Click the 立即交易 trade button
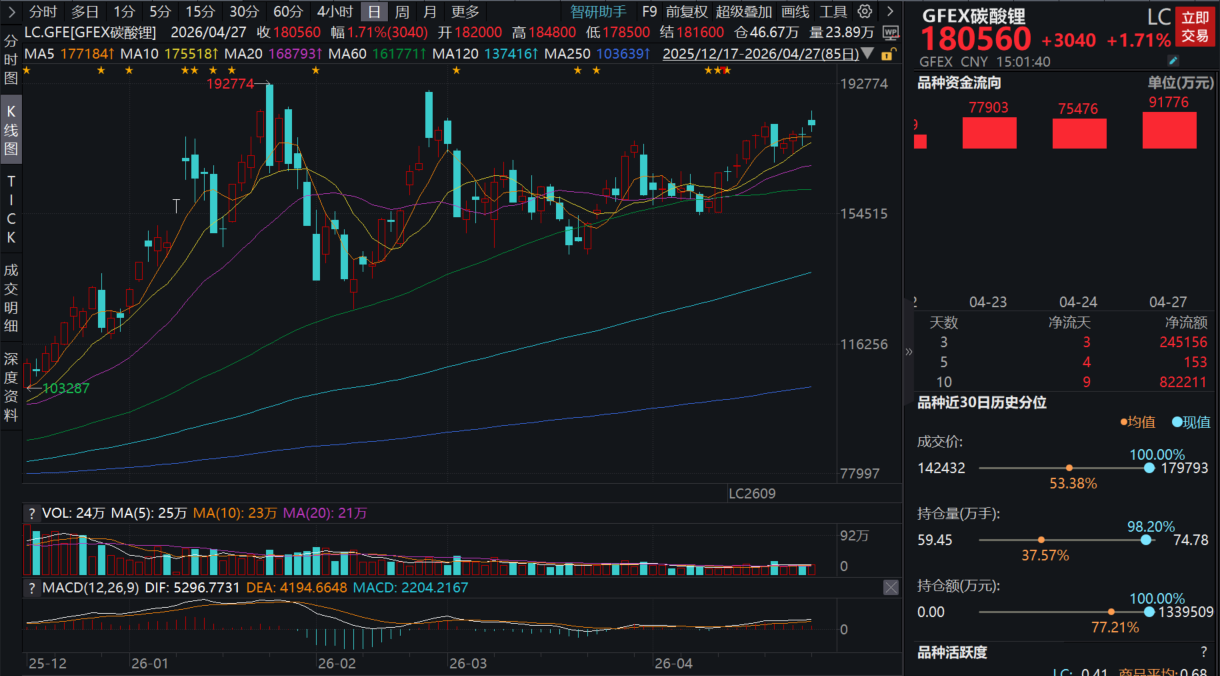The width and height of the screenshot is (1220, 676). 1195,26
